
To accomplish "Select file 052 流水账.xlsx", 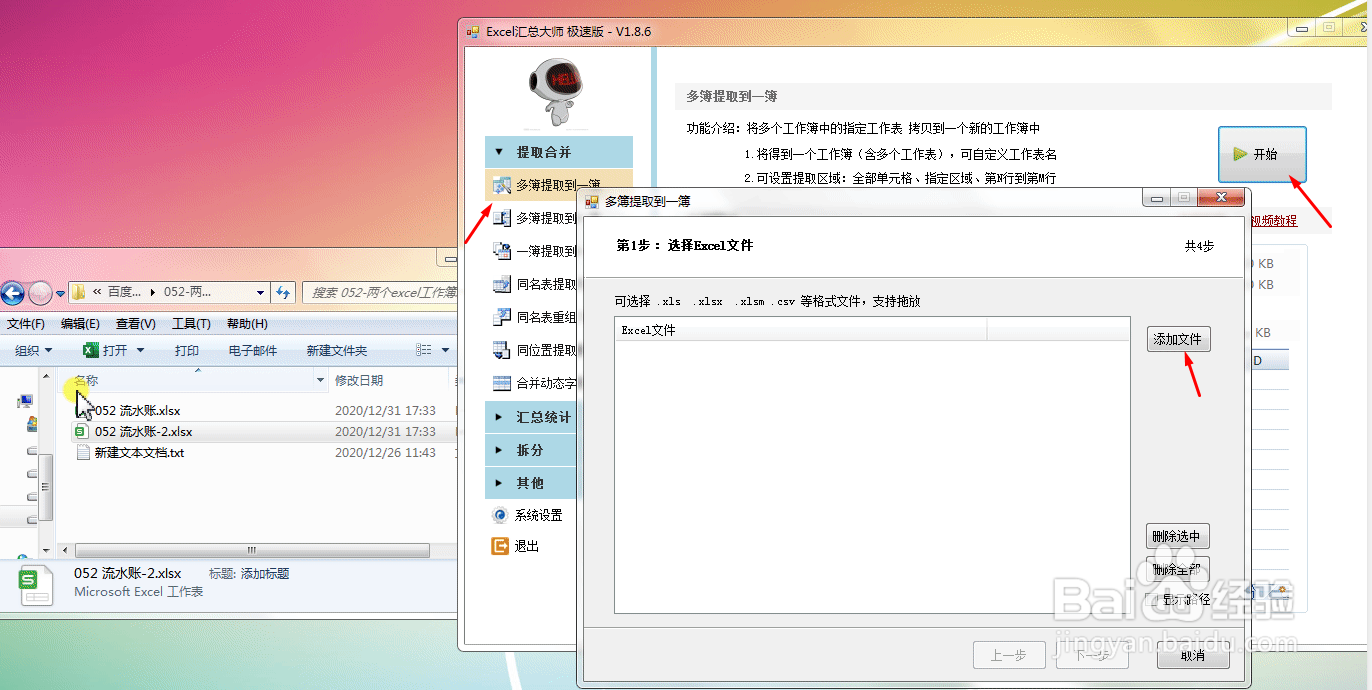I will [137, 410].
